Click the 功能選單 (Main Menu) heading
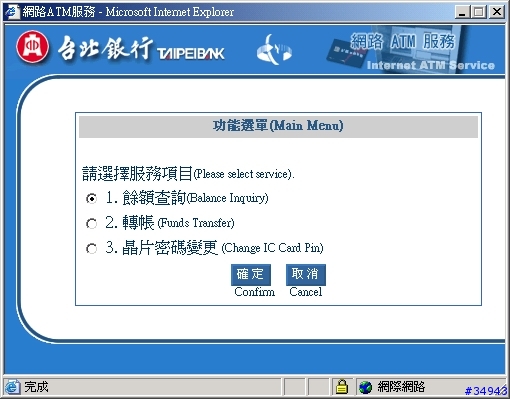 [x=278, y=126]
